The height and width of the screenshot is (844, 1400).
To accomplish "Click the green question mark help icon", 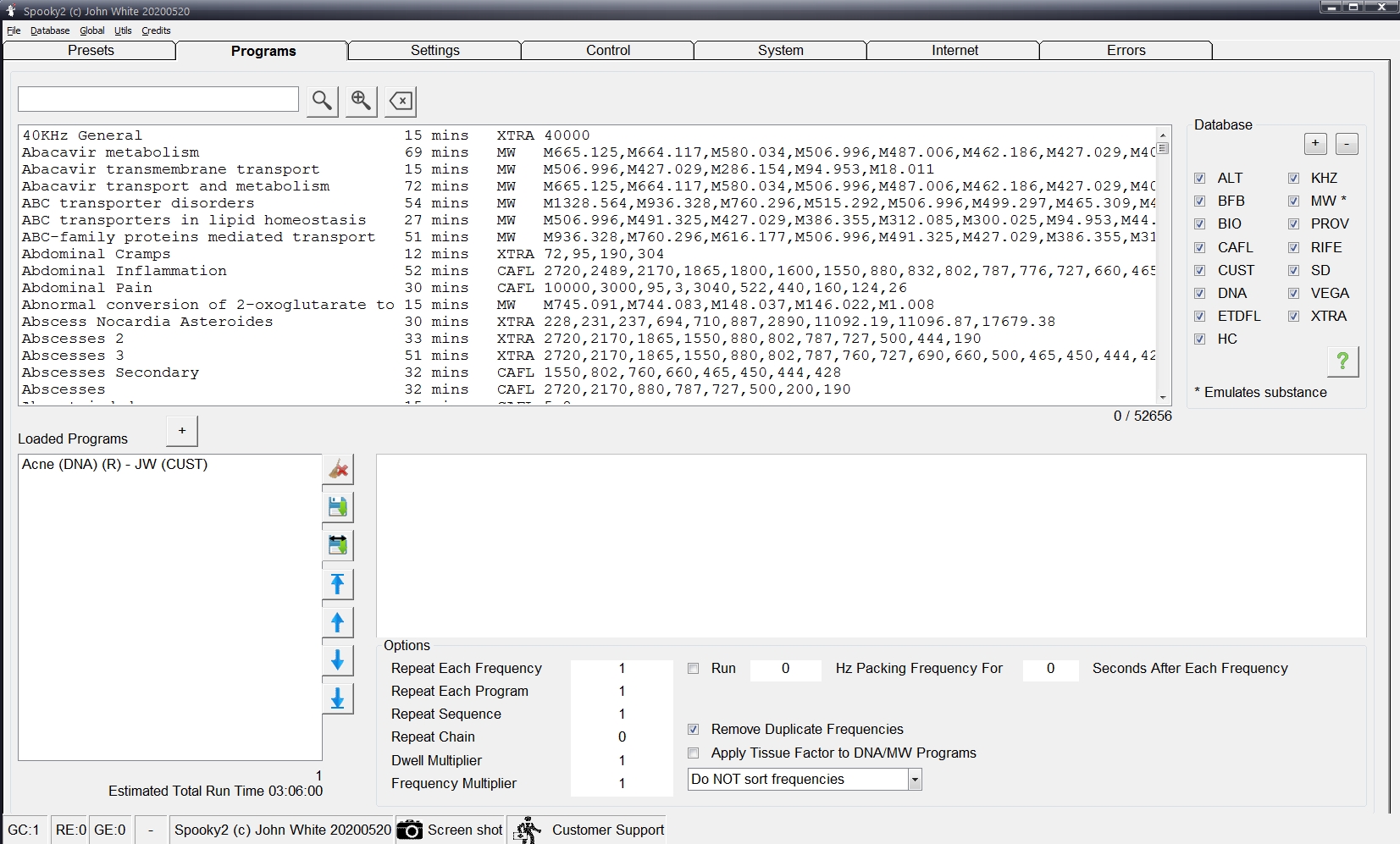I will click(1342, 361).
